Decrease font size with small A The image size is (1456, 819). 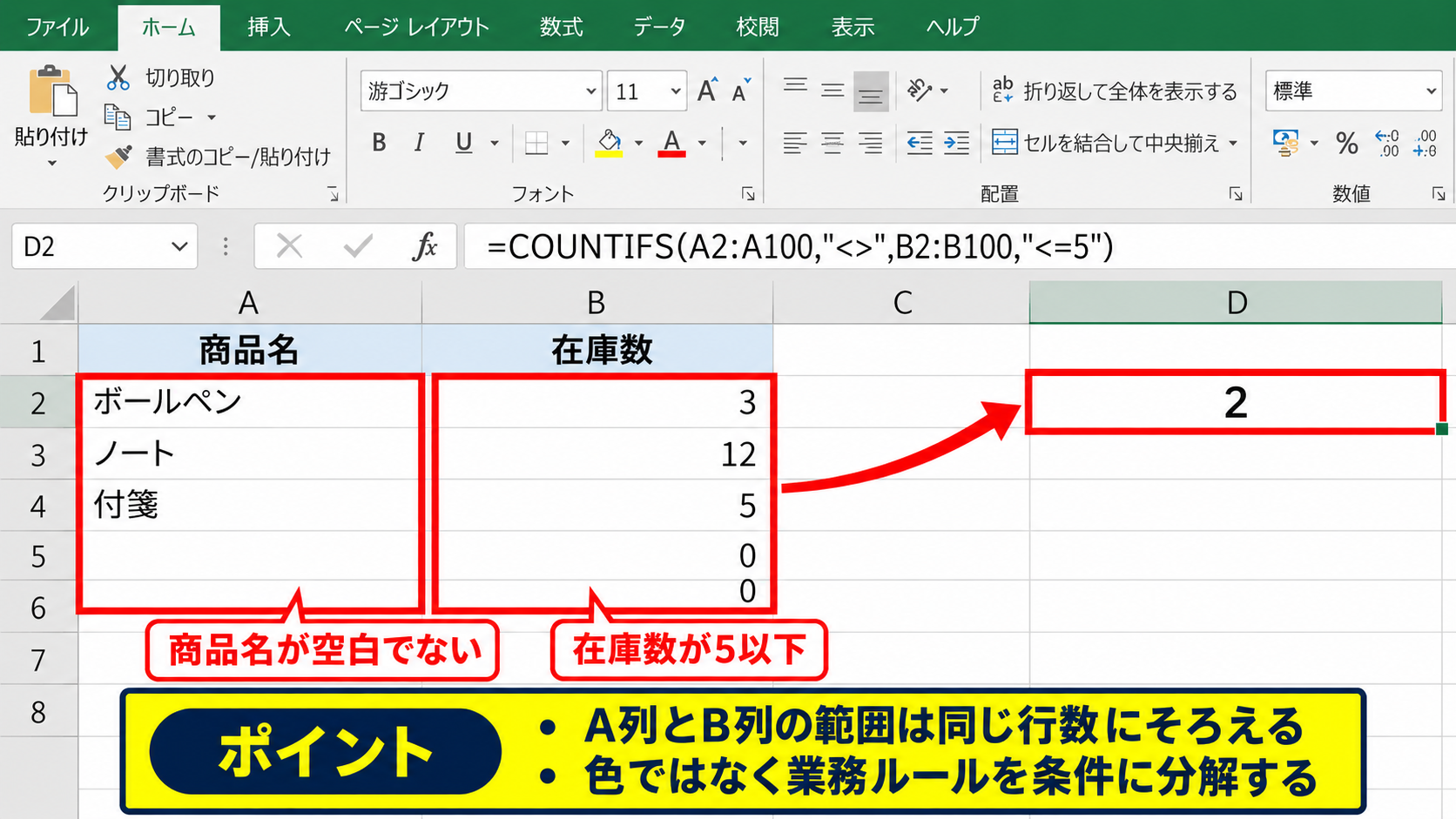(740, 91)
